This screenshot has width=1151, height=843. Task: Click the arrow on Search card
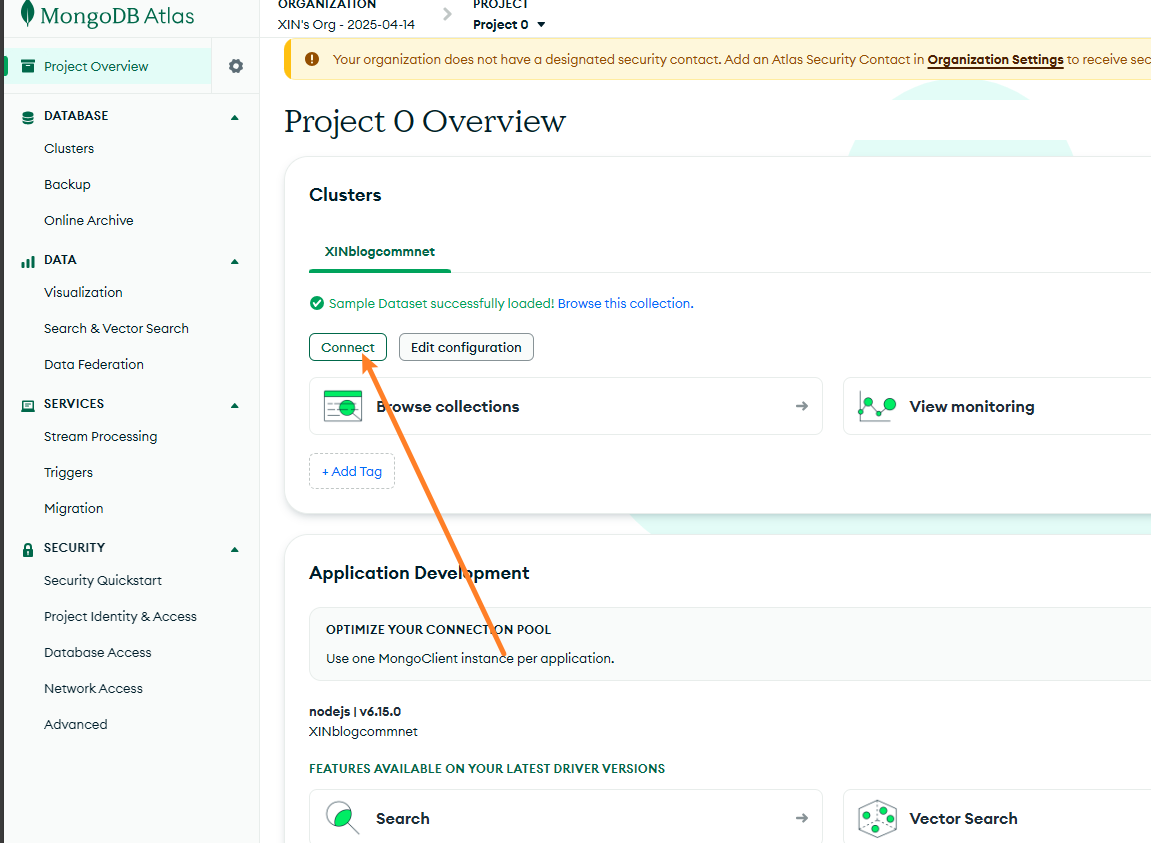[x=802, y=818]
